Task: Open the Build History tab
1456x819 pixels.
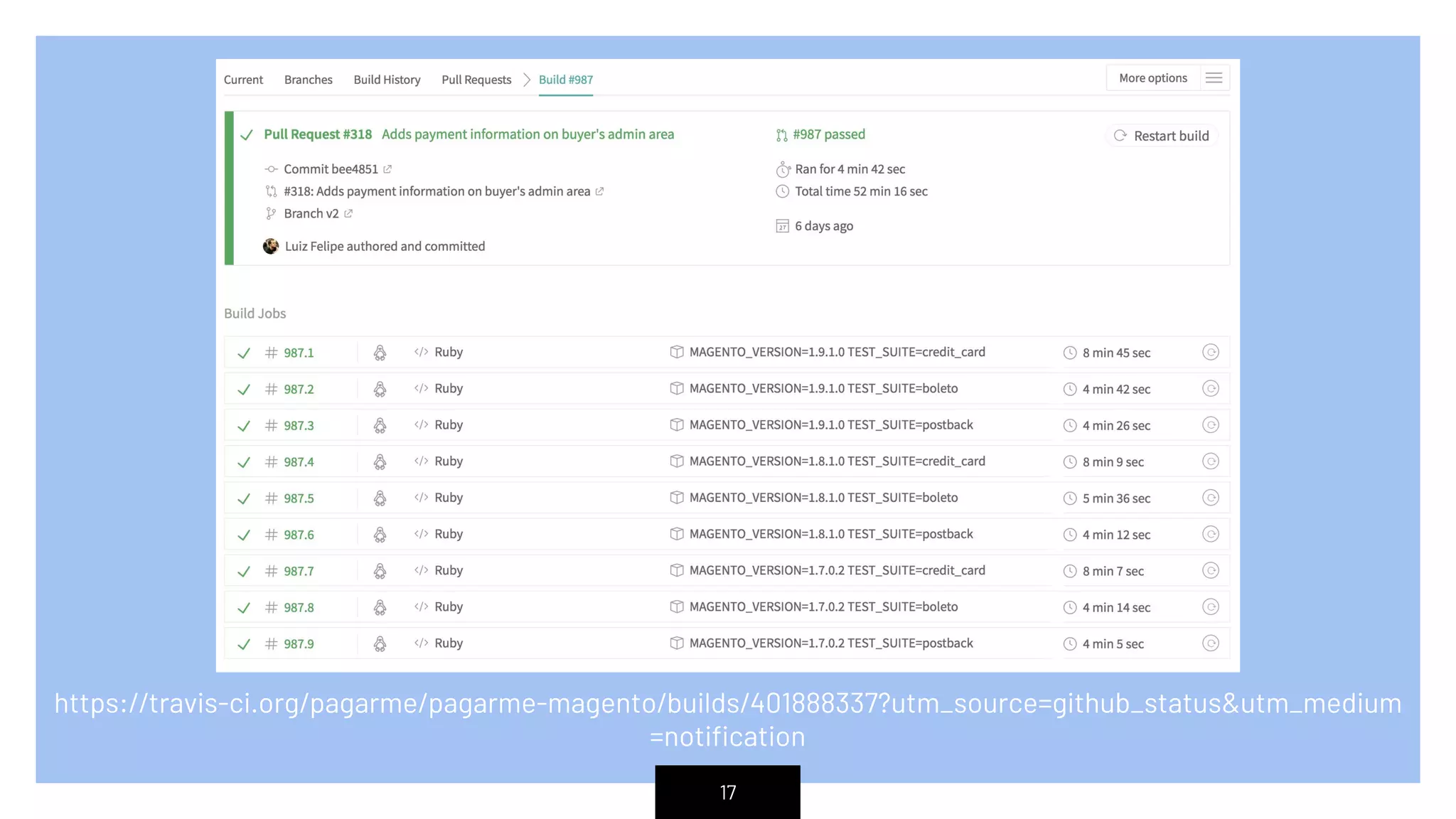Action: 387,80
